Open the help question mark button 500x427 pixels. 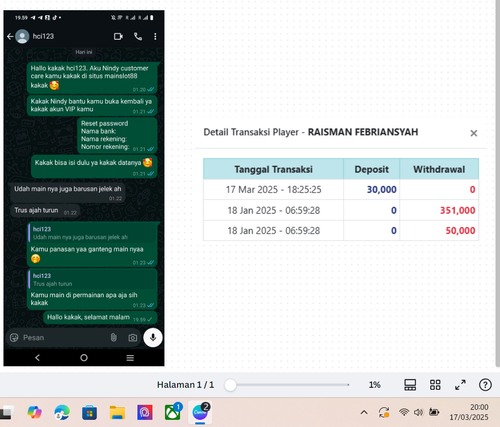coord(485,385)
